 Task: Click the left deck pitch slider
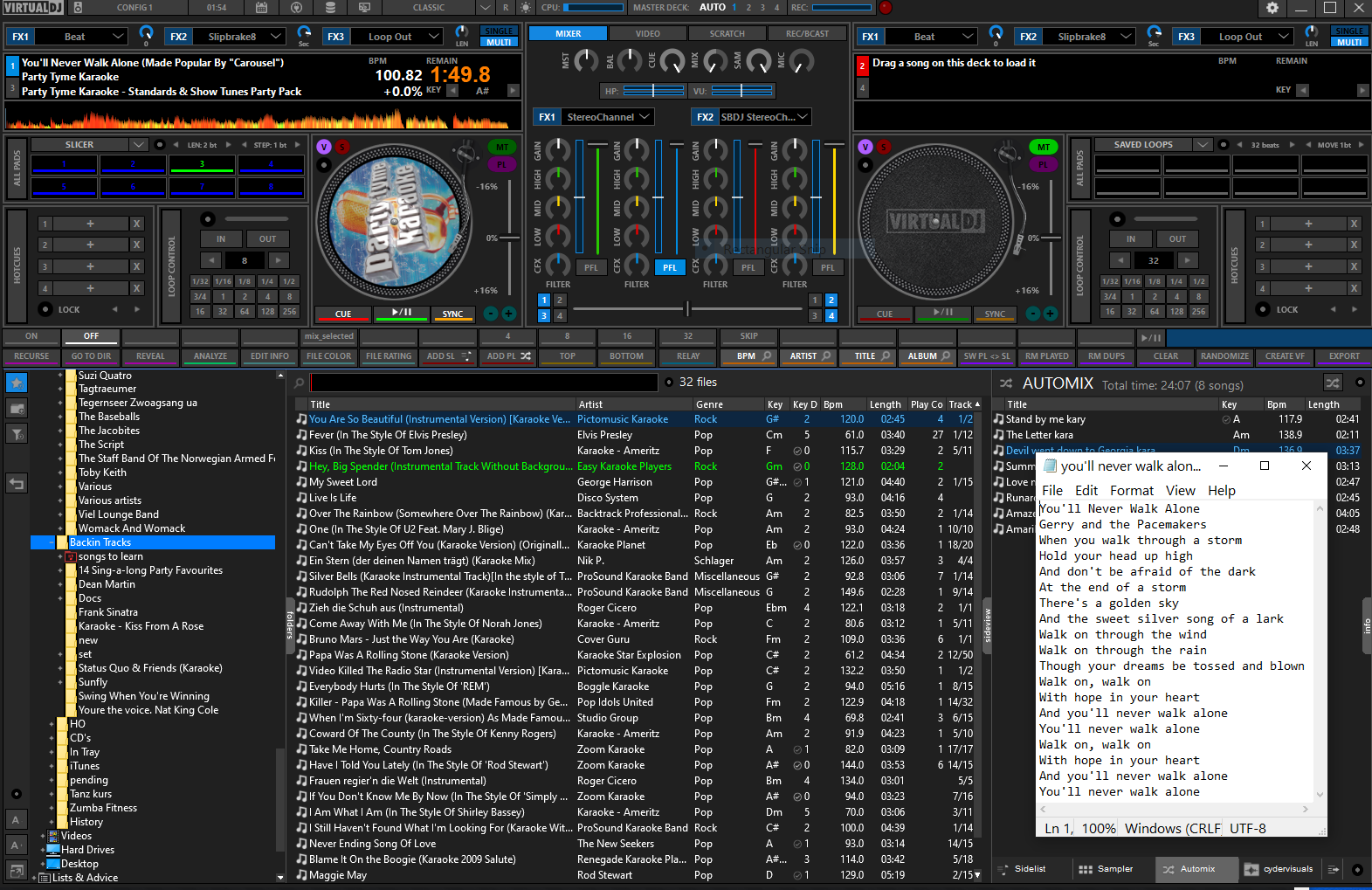tap(507, 238)
